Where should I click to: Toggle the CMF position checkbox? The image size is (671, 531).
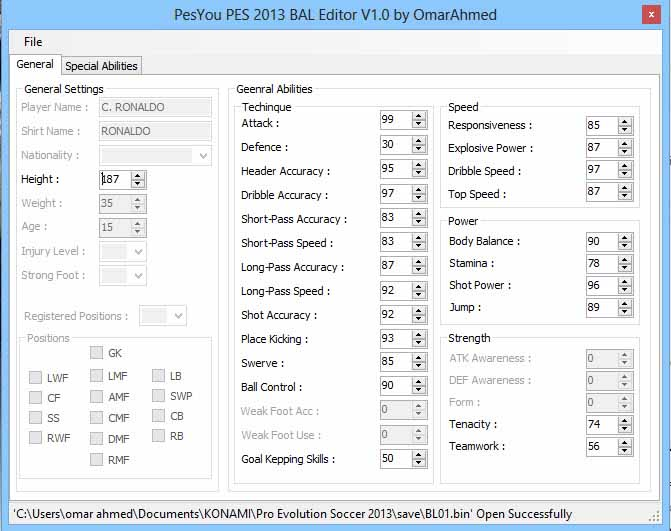(97, 417)
